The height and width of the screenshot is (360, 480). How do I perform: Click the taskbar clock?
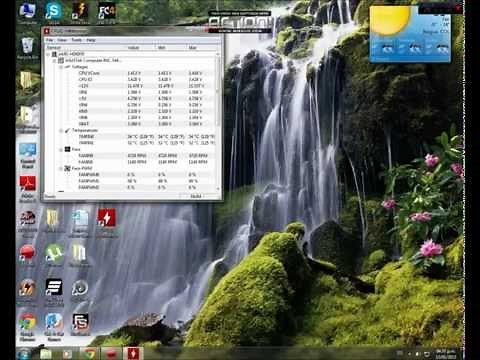point(445,354)
